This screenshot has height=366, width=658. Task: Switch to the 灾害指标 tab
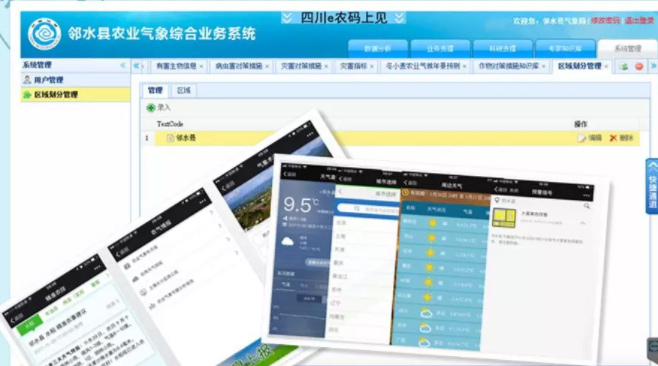tap(353, 66)
